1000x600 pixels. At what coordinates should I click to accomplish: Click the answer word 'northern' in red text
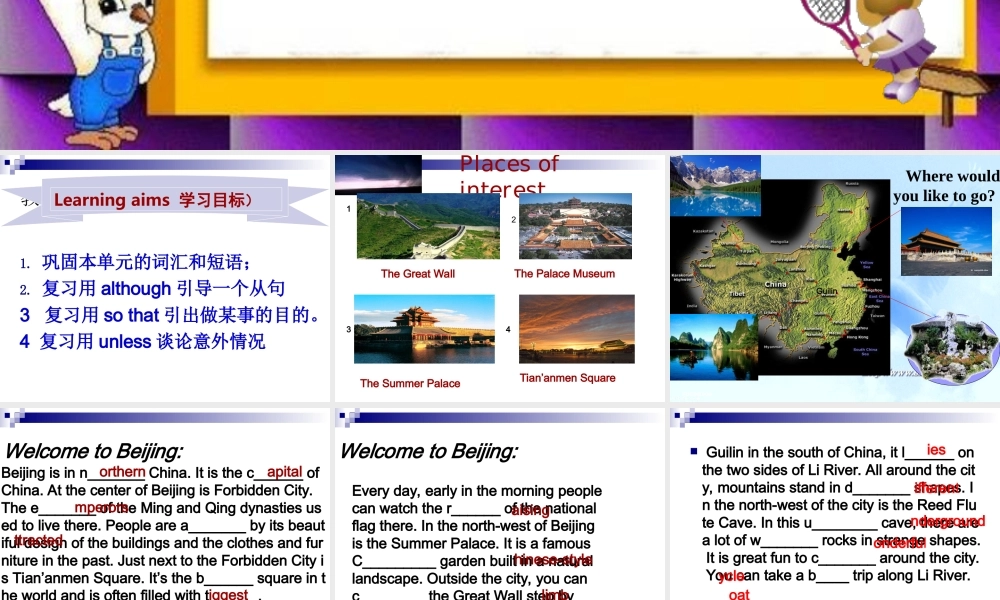coord(120,472)
